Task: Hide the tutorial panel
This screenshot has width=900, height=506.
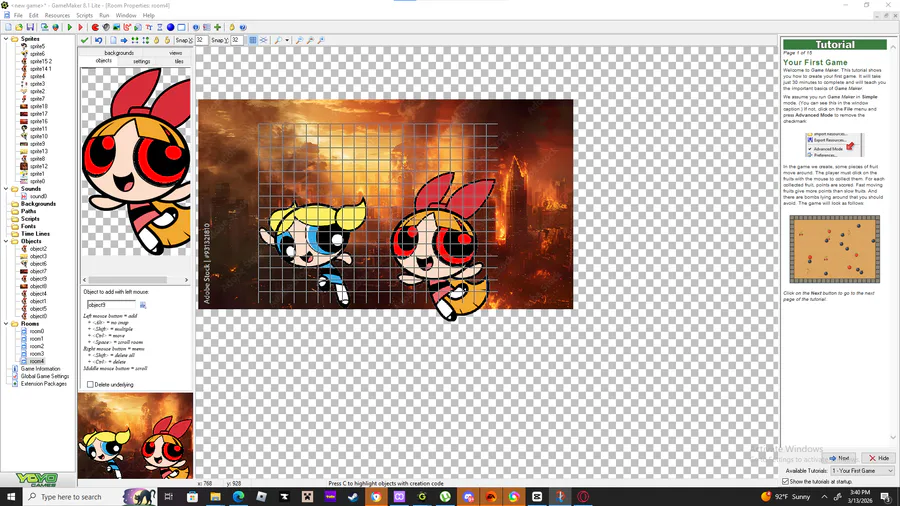Action: [879, 458]
